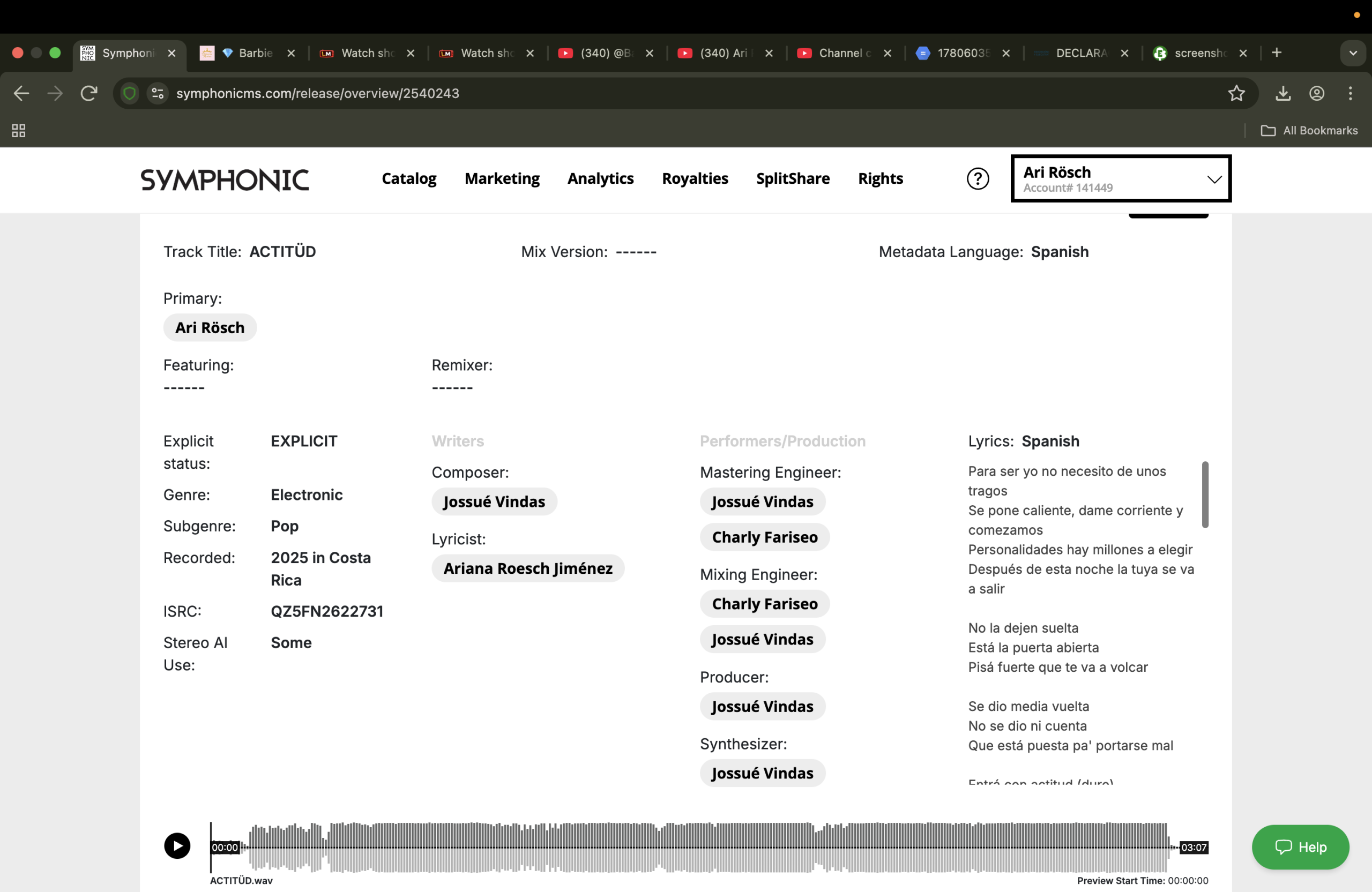Click Jossué Vindas under Producer

point(762,707)
